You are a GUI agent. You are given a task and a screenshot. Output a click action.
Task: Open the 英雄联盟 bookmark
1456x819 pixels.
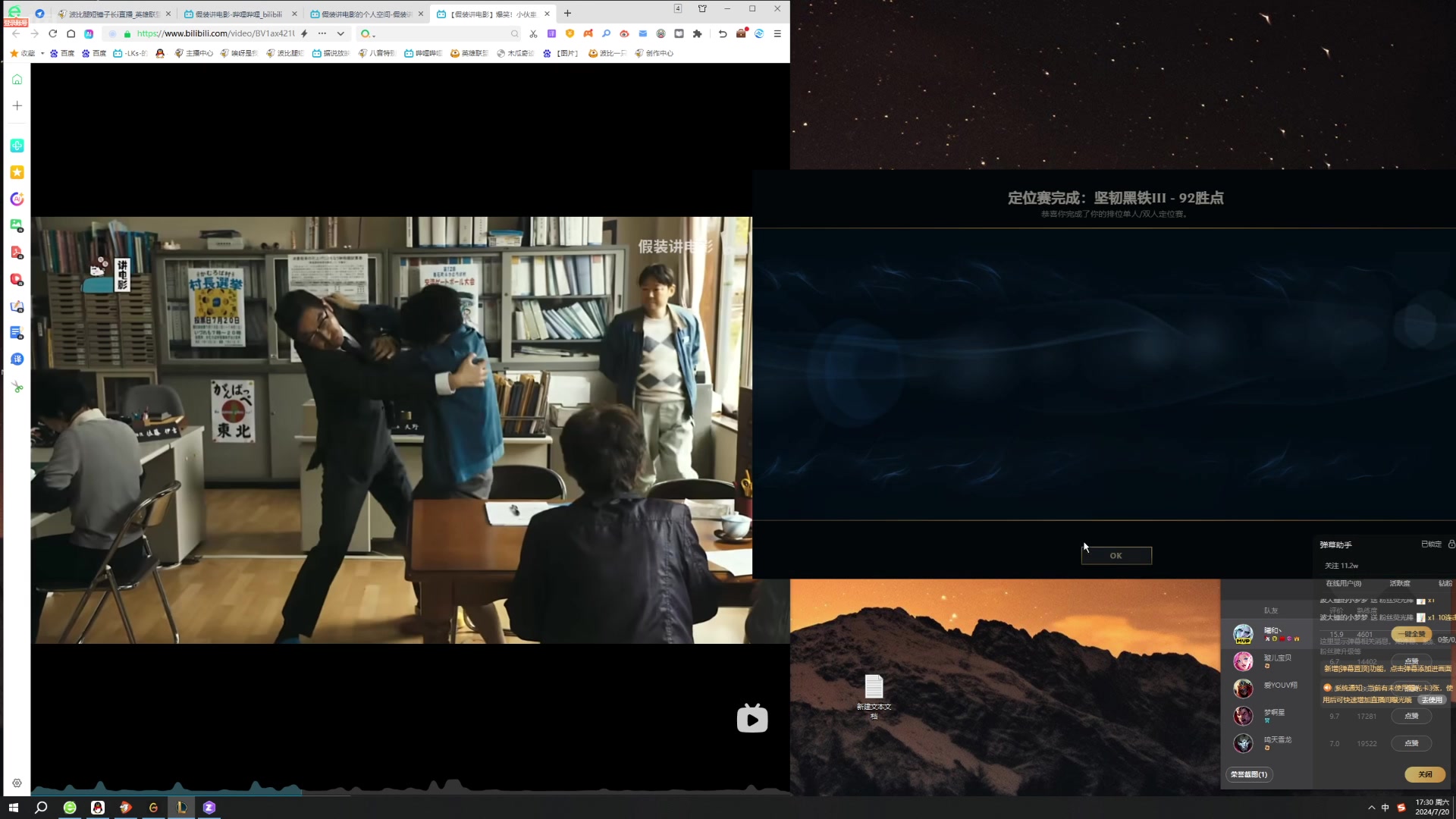tap(469, 53)
